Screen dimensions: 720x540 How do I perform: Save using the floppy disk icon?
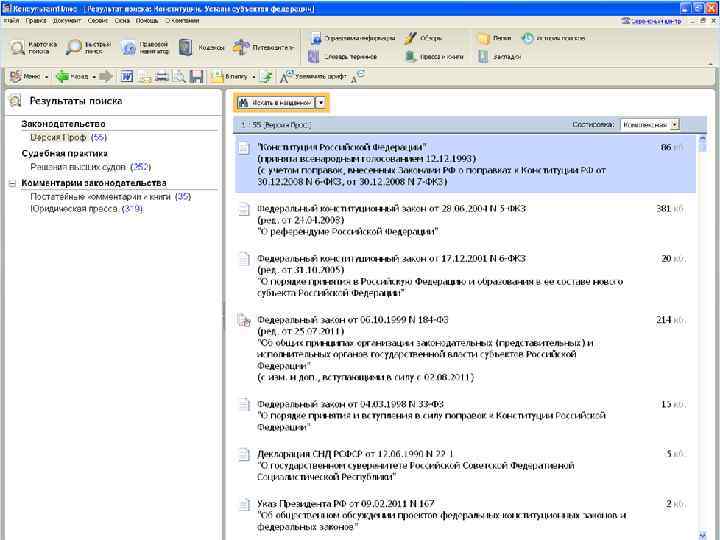coord(197,77)
